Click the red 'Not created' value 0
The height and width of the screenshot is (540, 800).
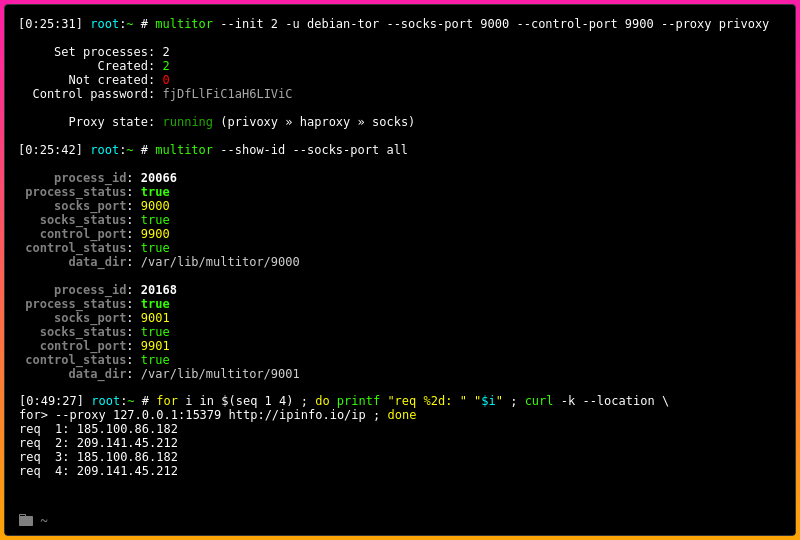166,80
